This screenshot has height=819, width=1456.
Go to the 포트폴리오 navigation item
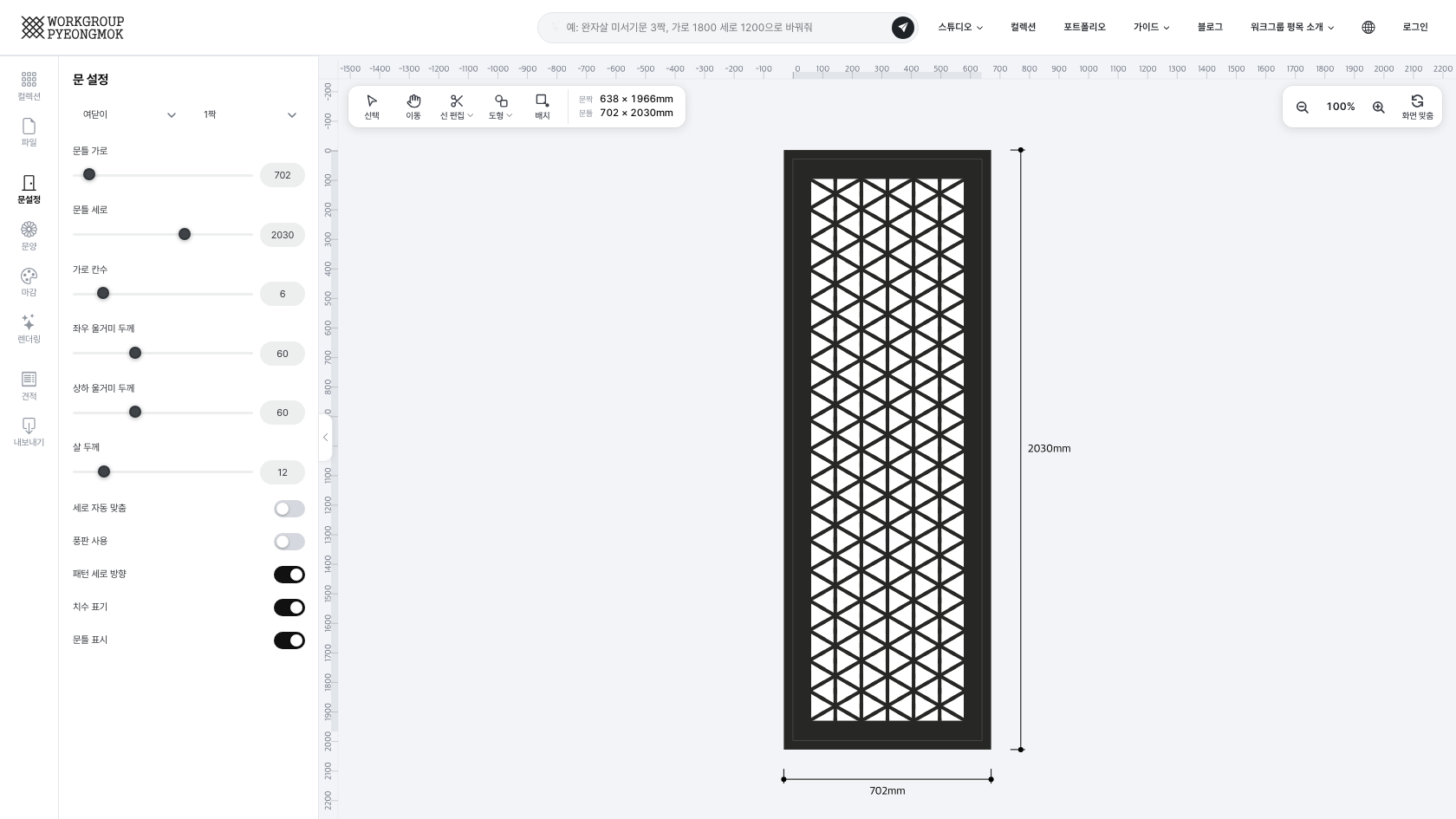(x=1084, y=28)
